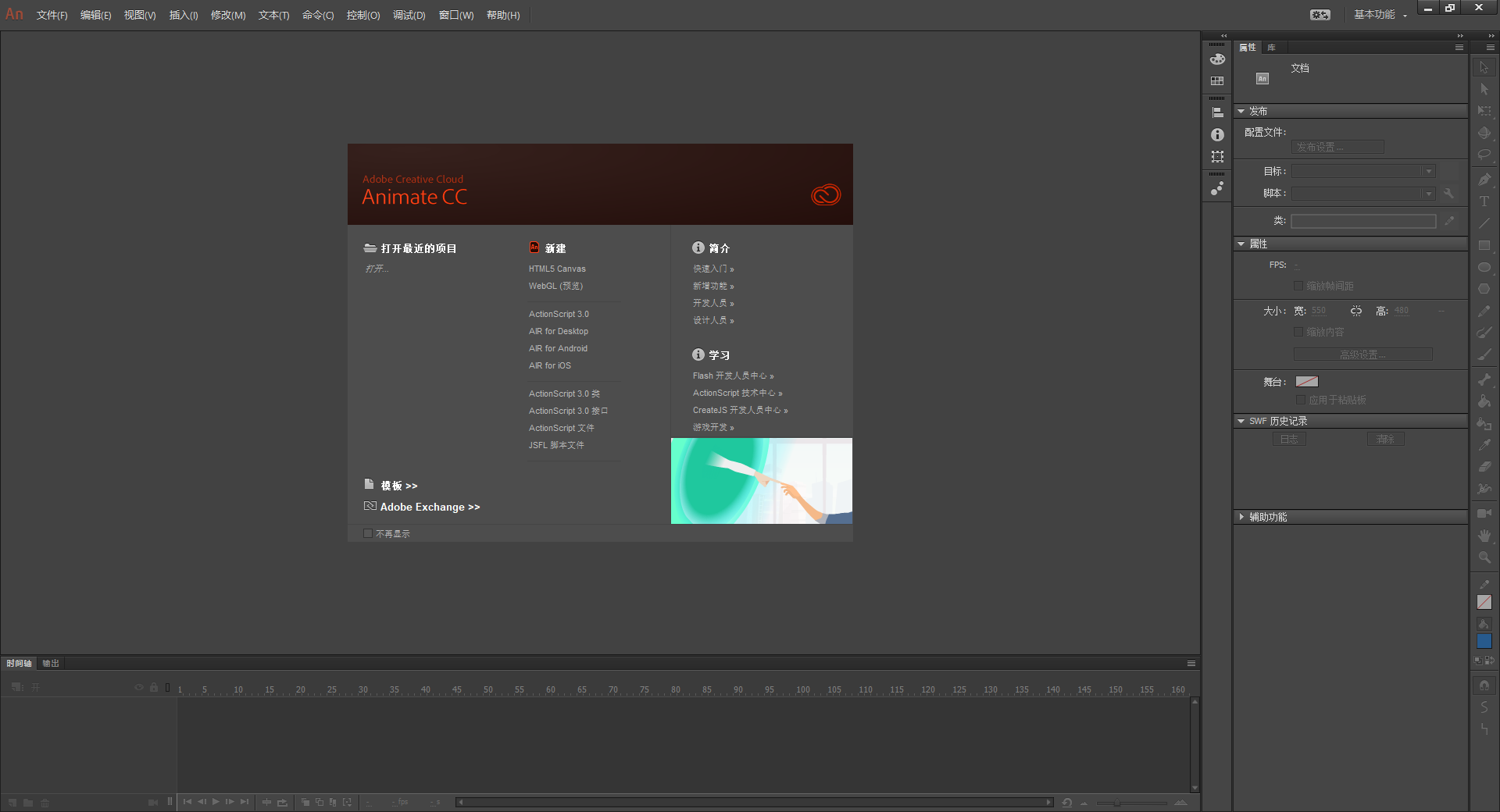Select the Text tool in the toolbar
Image resolution: width=1500 pixels, height=812 pixels.
point(1484,201)
